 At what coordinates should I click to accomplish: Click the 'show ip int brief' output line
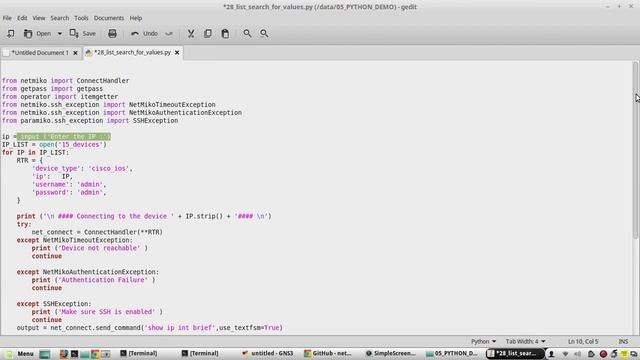(x=149, y=328)
